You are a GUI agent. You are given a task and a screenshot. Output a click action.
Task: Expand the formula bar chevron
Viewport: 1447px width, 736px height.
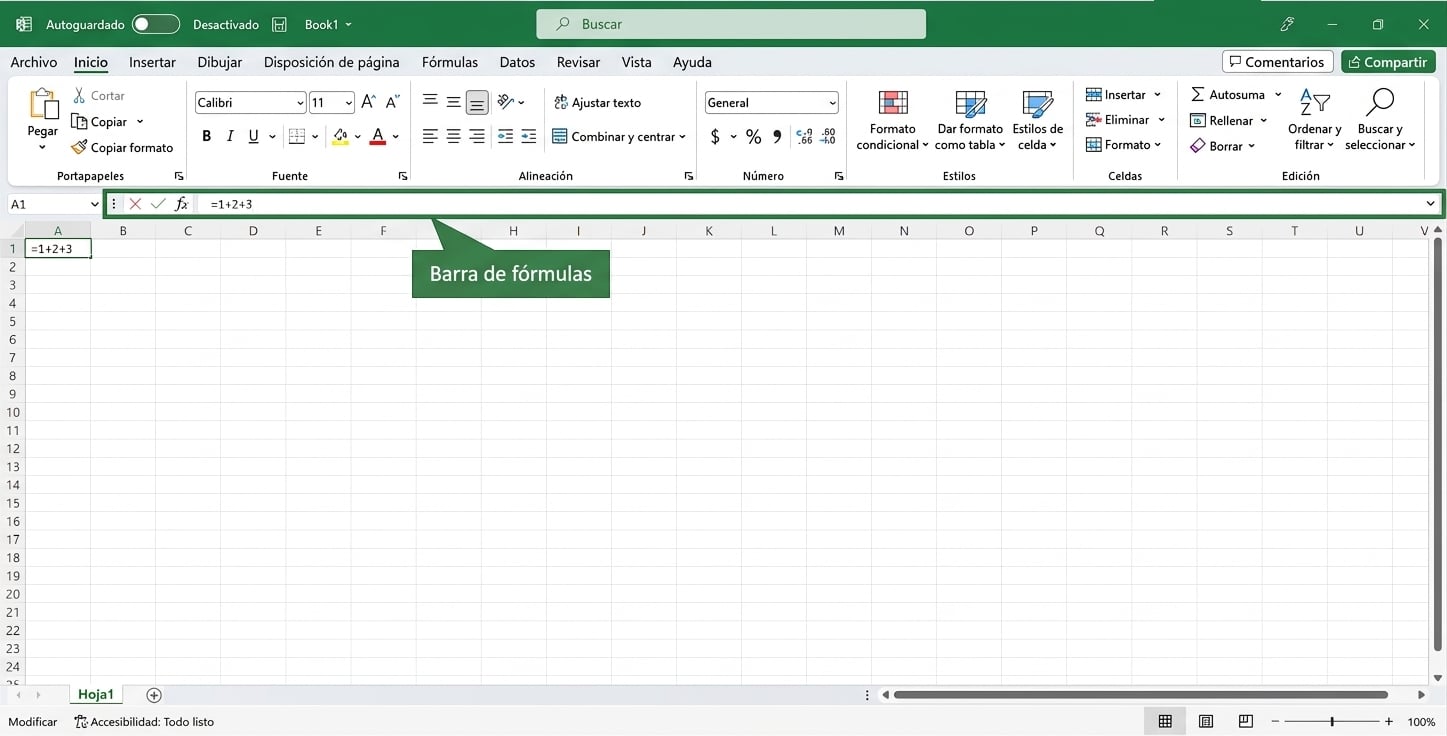click(1431, 204)
